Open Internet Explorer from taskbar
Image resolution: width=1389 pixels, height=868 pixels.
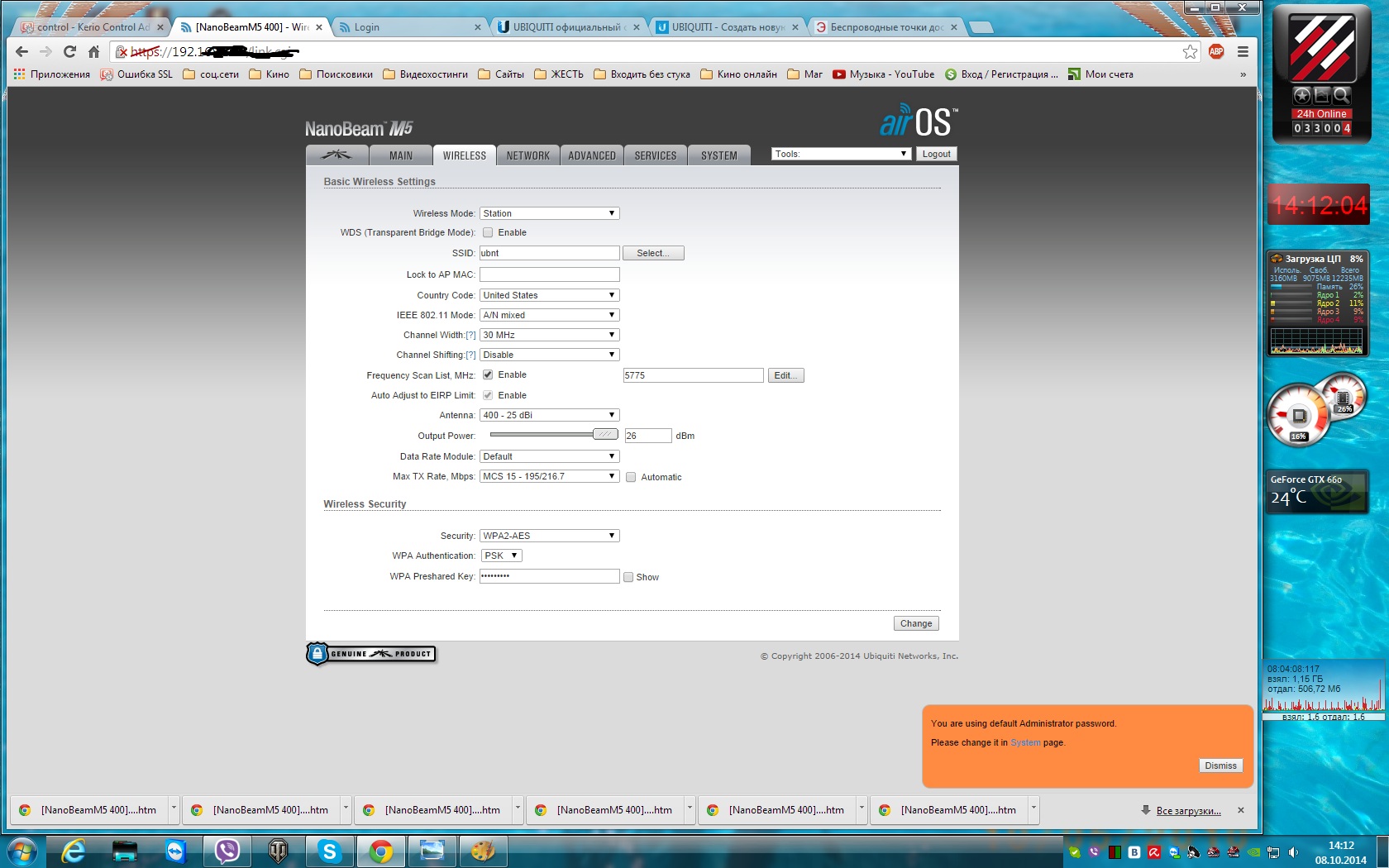point(74,851)
